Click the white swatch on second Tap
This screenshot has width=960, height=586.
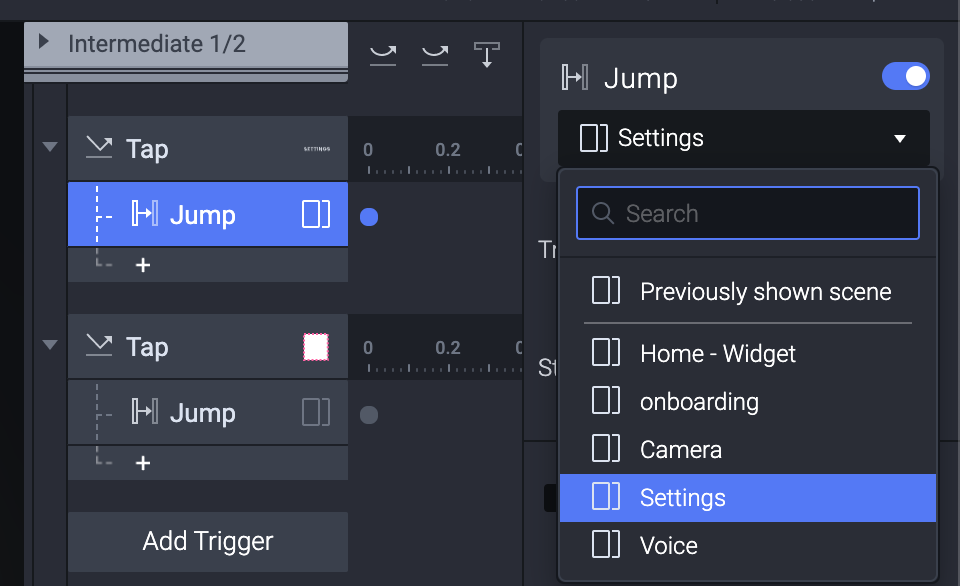coord(316,347)
